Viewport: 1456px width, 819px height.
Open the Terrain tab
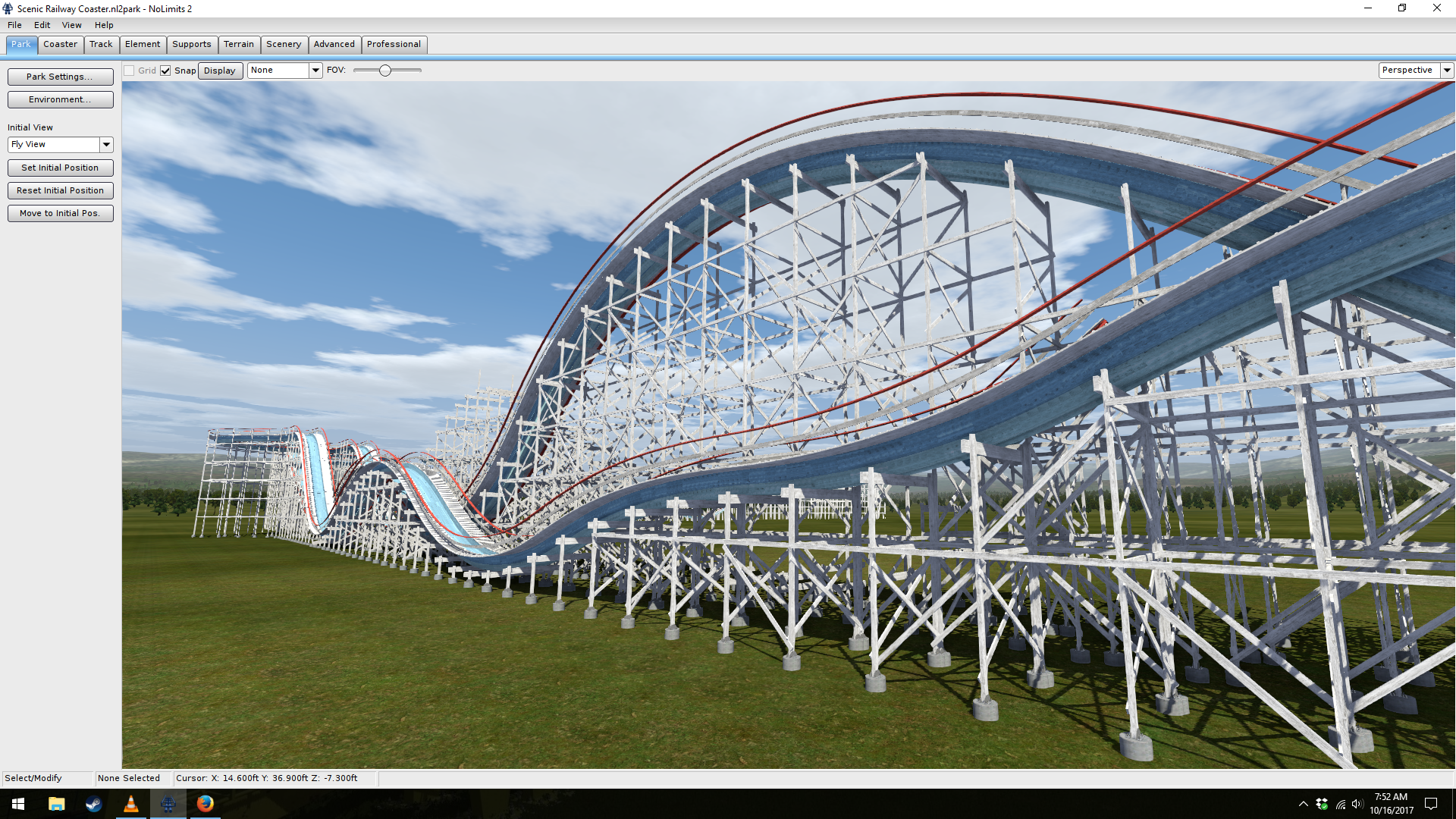click(238, 44)
